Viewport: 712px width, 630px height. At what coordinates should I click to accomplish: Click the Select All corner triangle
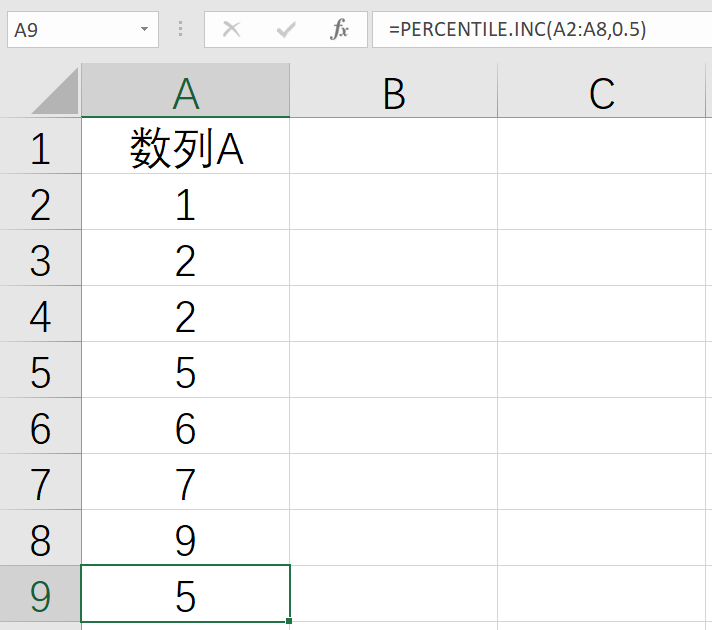(x=56, y=93)
